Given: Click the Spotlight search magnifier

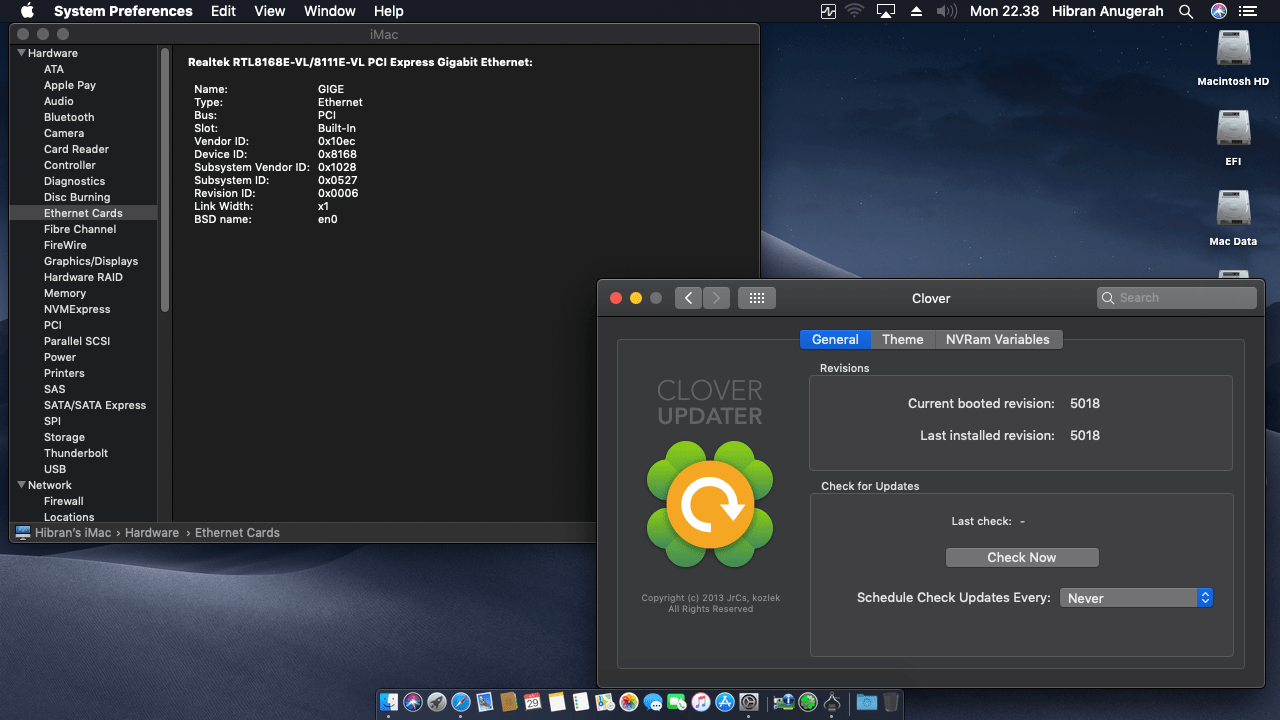Looking at the screenshot, I should pyautogui.click(x=1186, y=11).
